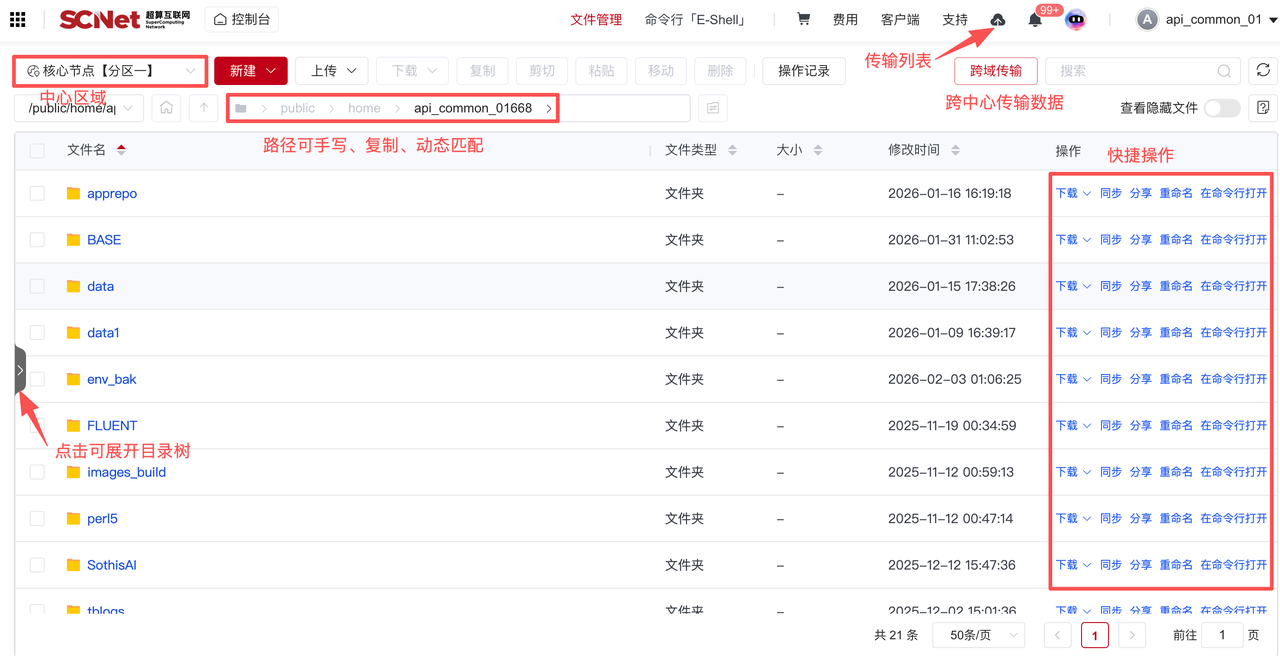1280x656 pixels.
Task: Open the 50条/页 page size dropdown
Action: pyautogui.click(x=978, y=635)
